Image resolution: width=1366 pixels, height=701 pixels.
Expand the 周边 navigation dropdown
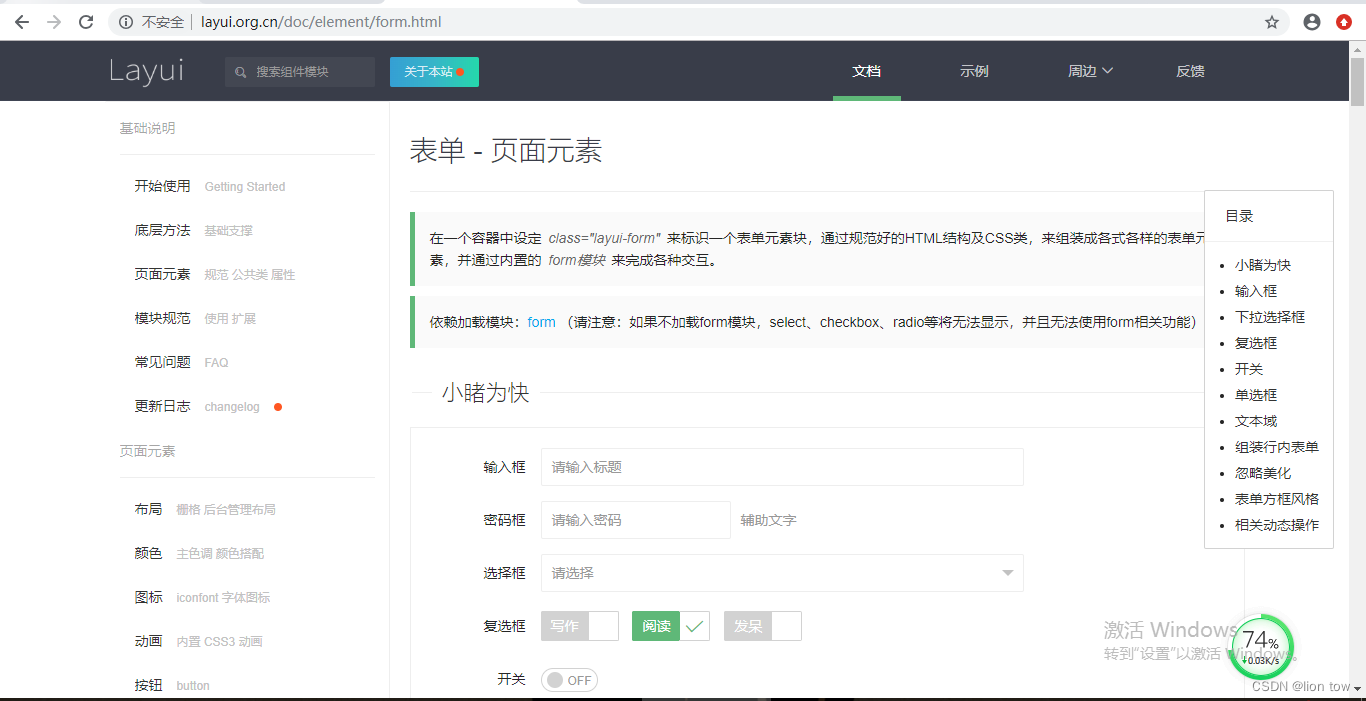(x=1090, y=71)
